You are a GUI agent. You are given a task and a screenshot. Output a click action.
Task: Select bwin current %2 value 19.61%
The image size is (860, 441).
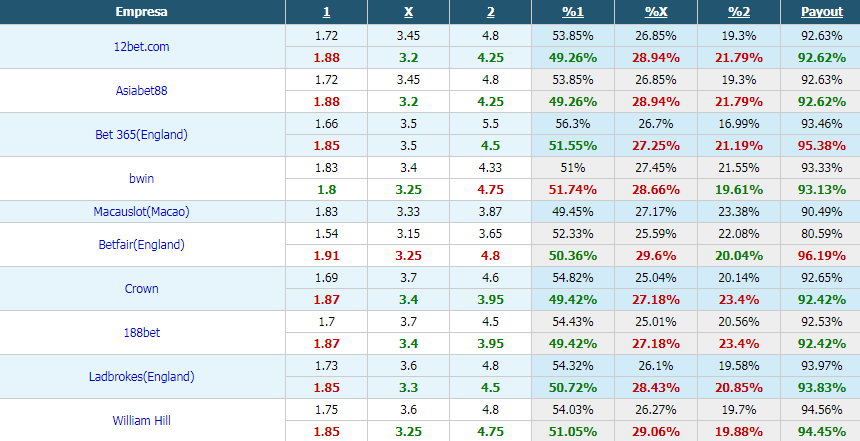pos(739,190)
